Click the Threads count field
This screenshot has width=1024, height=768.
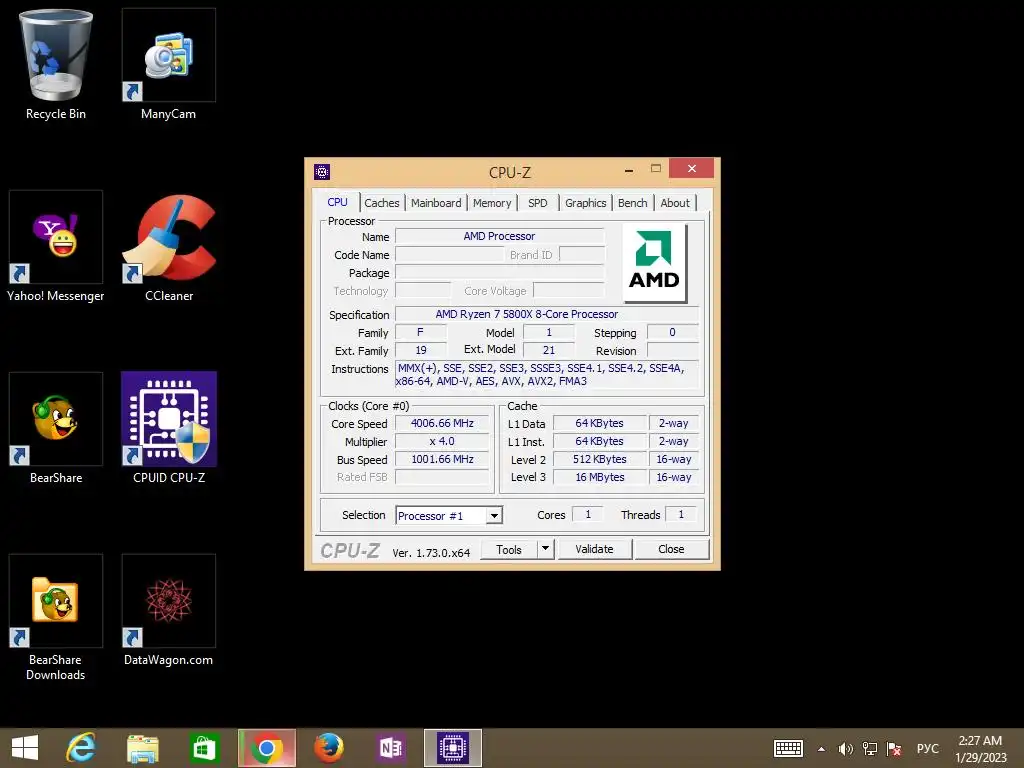(681, 515)
